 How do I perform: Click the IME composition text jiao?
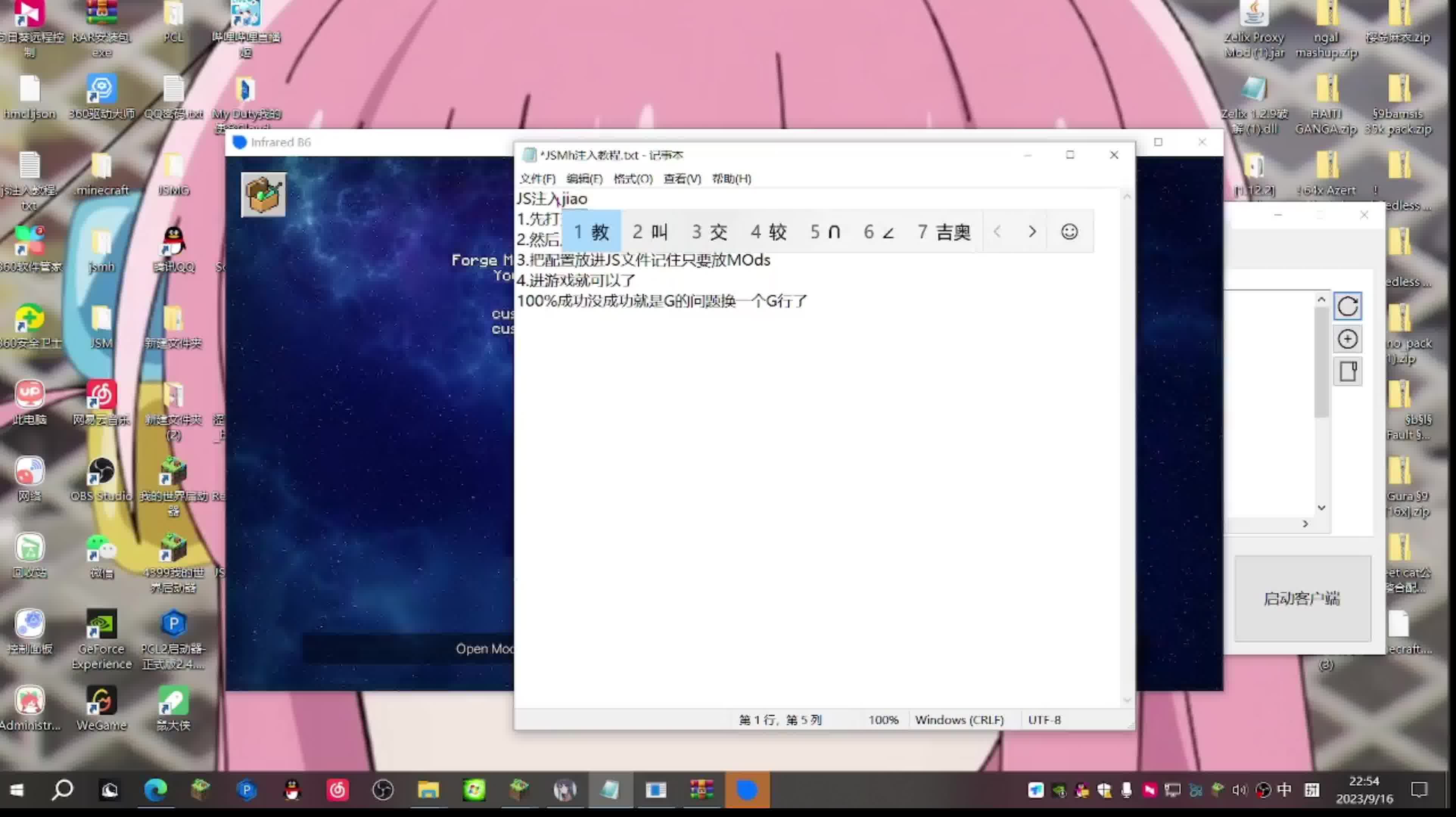pos(575,199)
